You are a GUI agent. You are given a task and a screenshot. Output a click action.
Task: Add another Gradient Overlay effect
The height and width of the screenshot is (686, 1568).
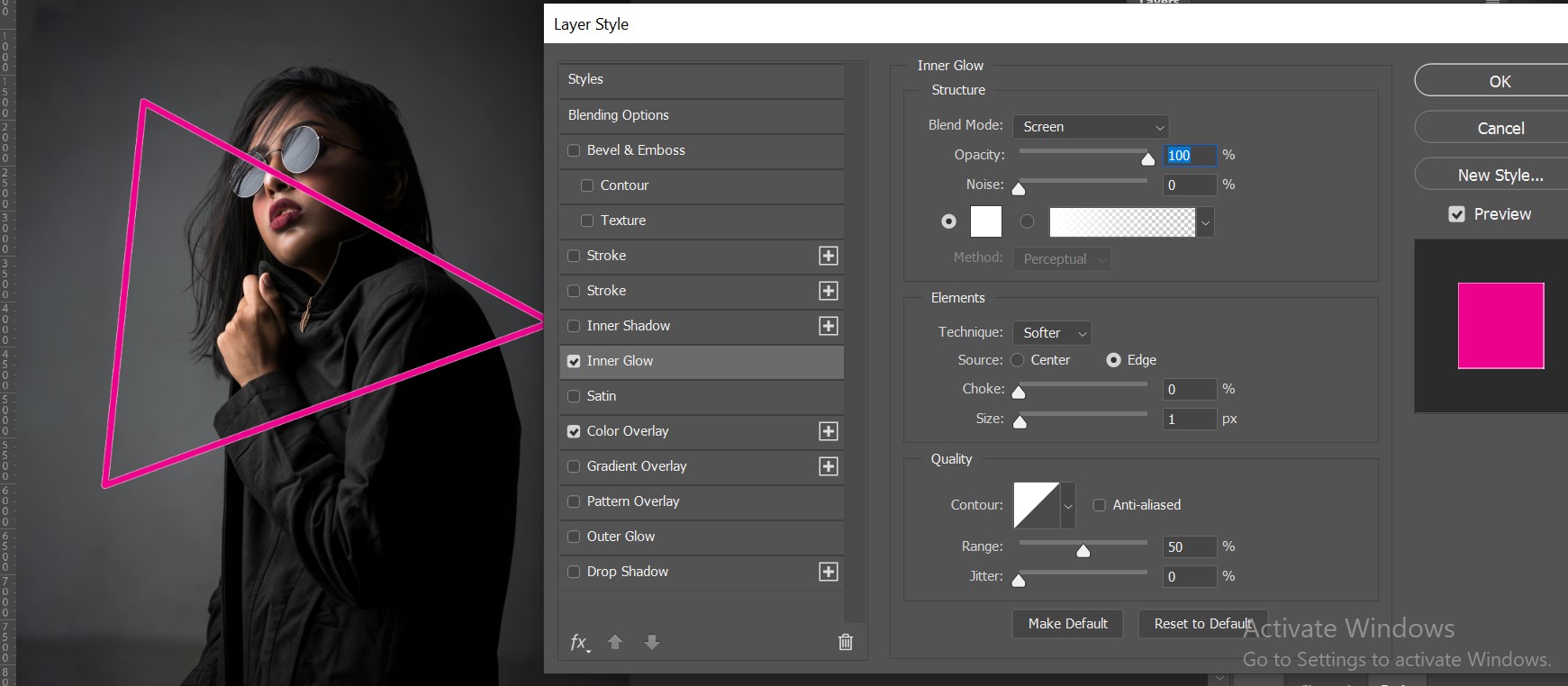(829, 466)
